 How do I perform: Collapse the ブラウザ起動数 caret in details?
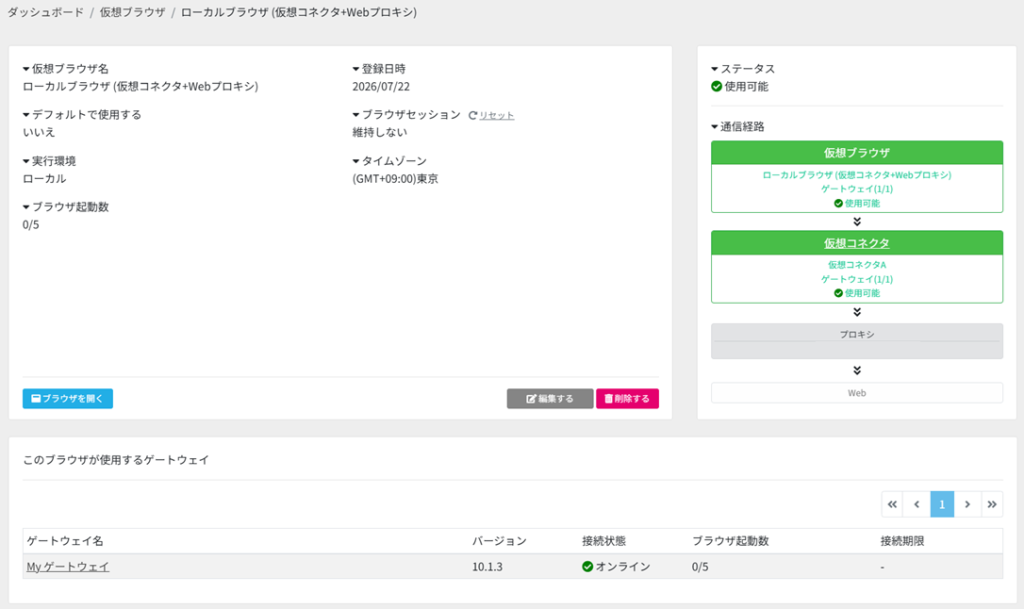click(x=26, y=207)
